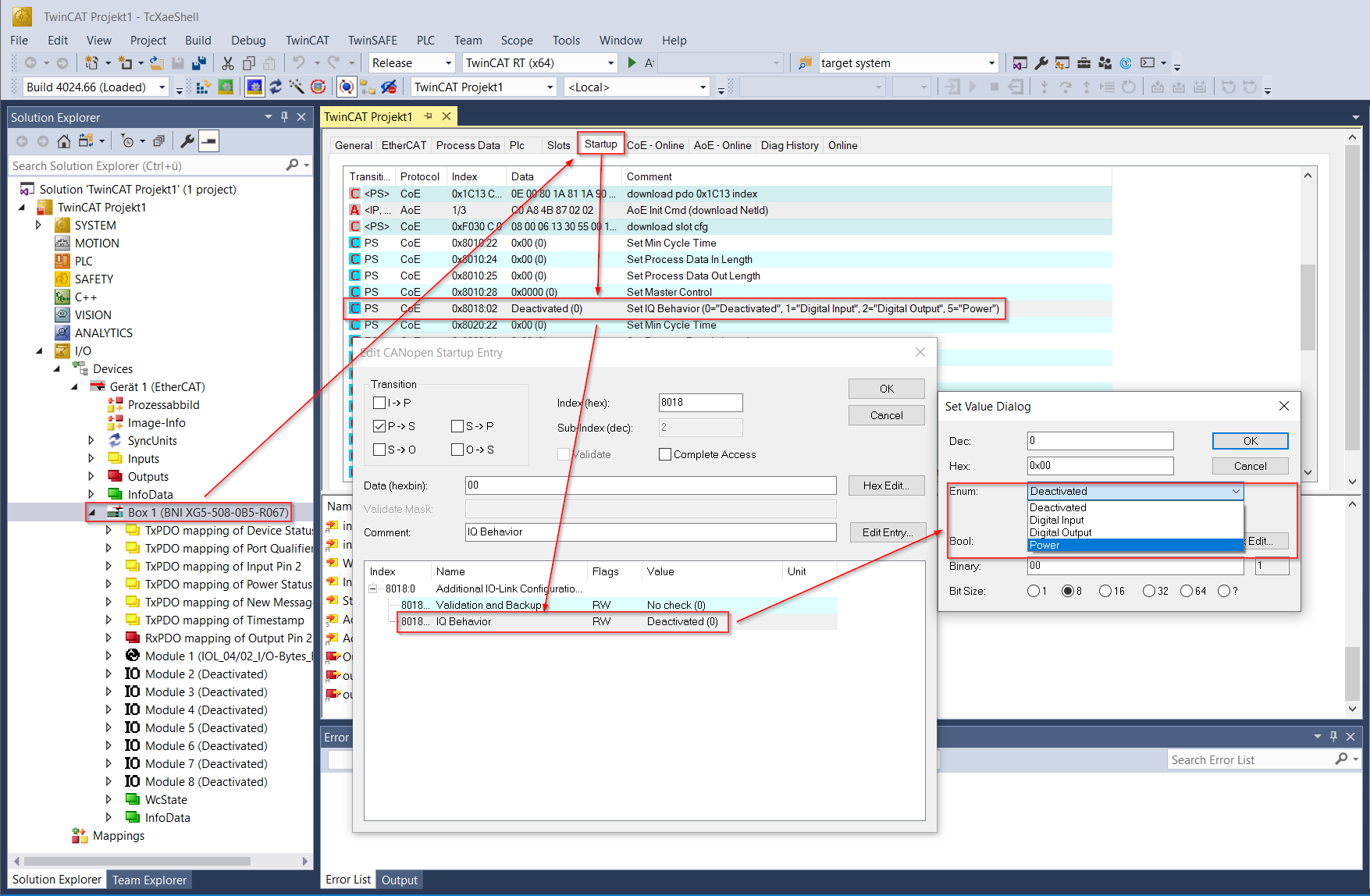Screen dimensions: 1370x896
Task: Select Bit Size 64 radio button
Action: pyautogui.click(x=1187, y=591)
